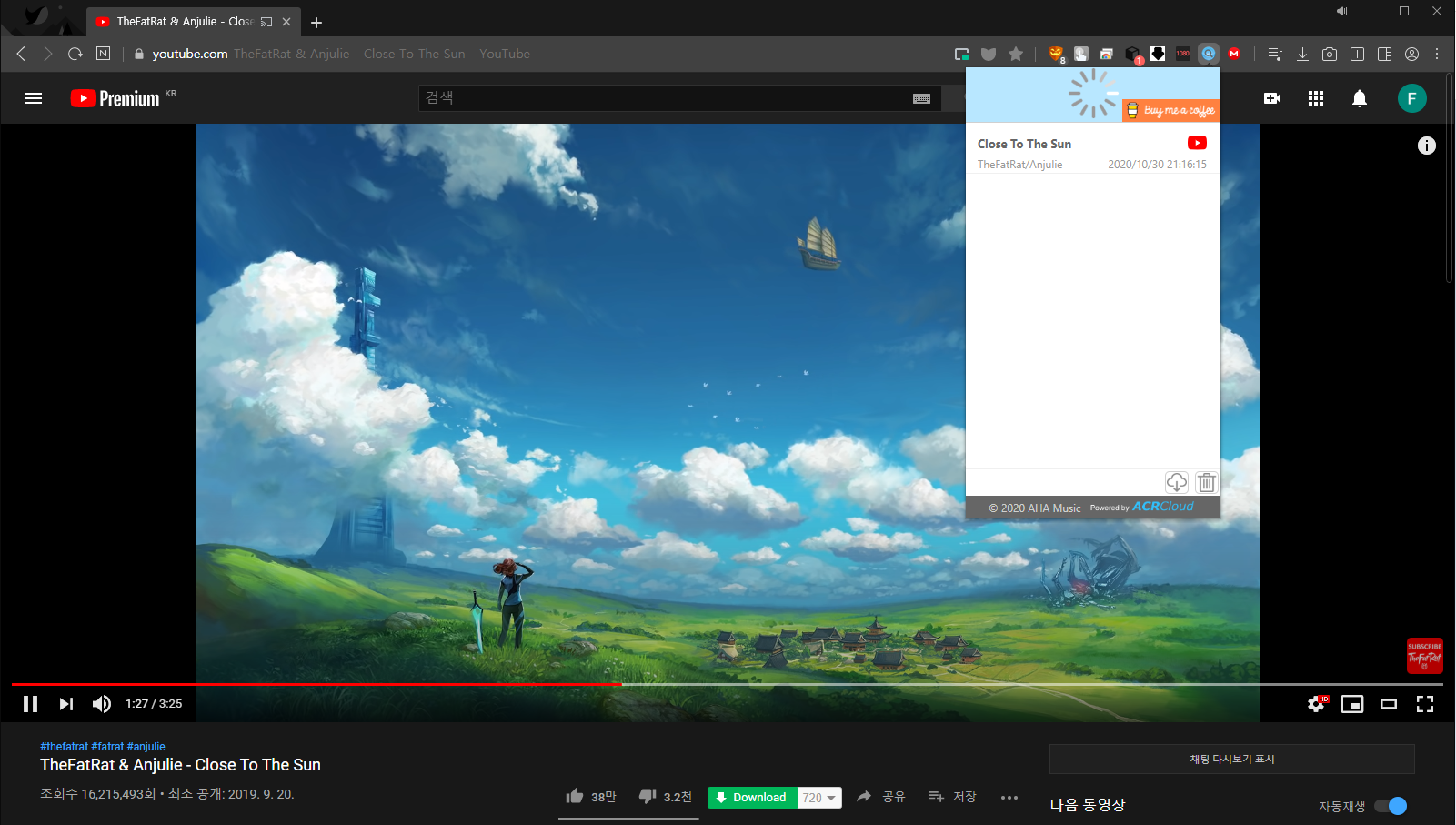Open the hand-pointer extension

(x=1081, y=54)
